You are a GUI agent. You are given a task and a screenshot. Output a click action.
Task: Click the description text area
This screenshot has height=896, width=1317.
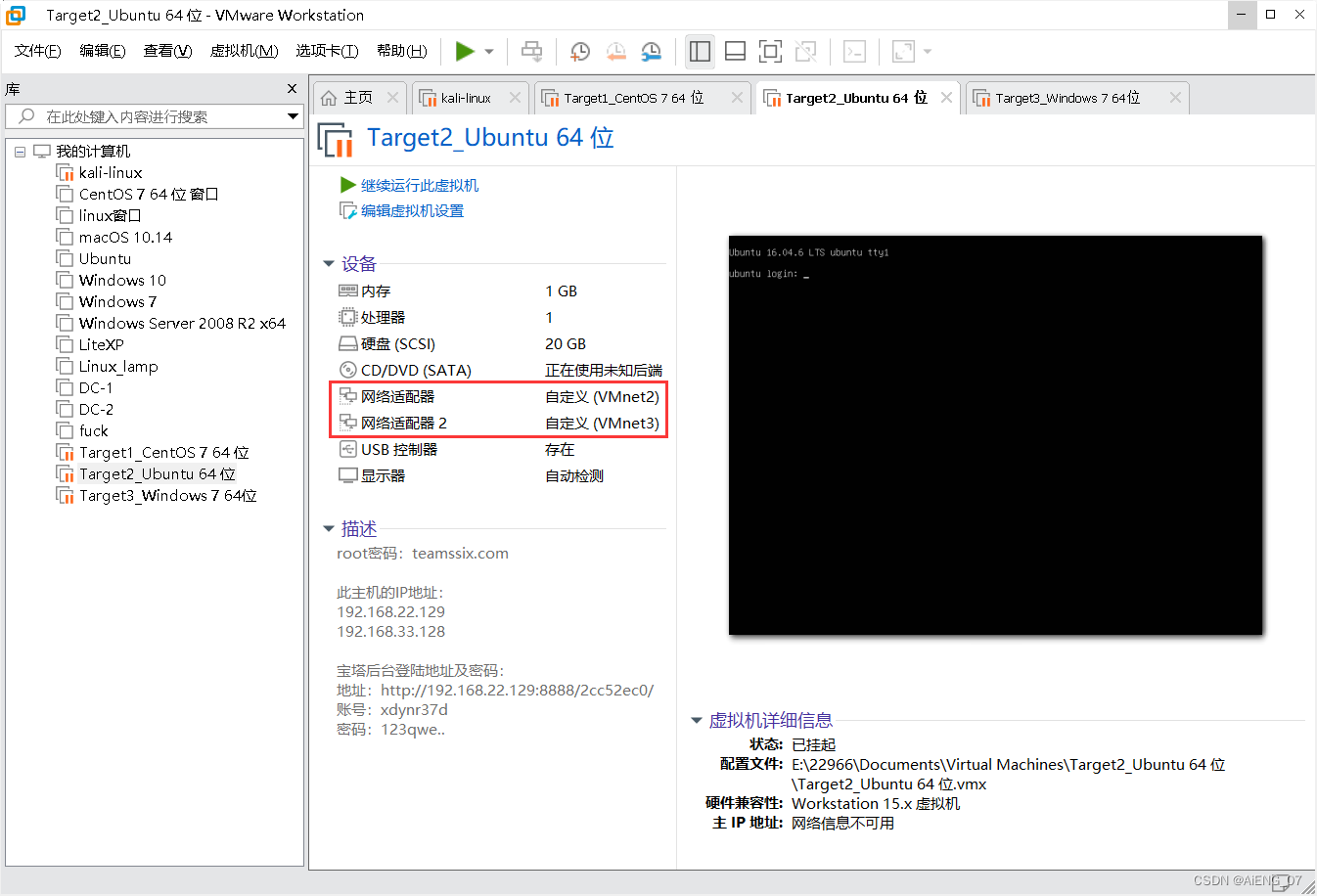(x=496, y=642)
